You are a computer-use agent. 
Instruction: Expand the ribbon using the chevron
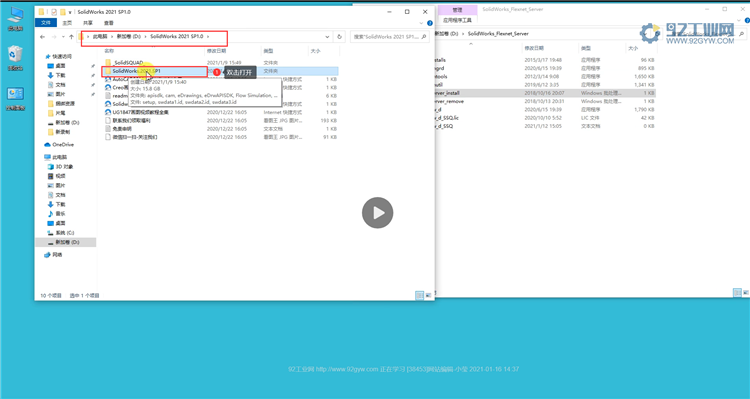[421, 23]
